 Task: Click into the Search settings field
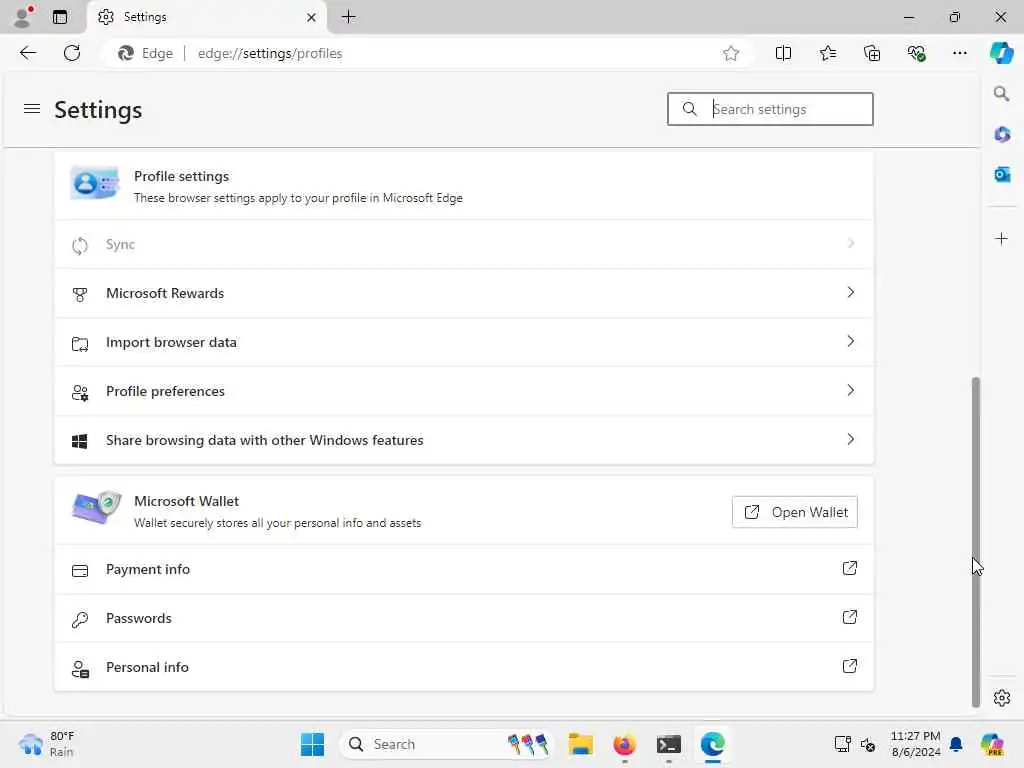coord(770,109)
